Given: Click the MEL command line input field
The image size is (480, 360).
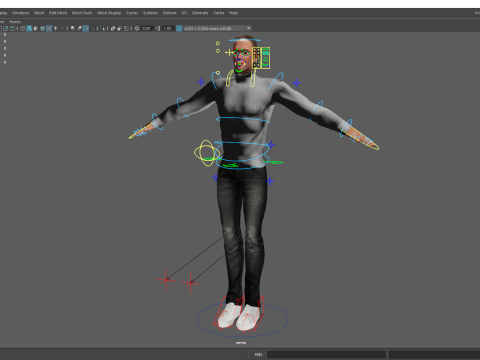Looking at the screenshot, I should [326, 354].
